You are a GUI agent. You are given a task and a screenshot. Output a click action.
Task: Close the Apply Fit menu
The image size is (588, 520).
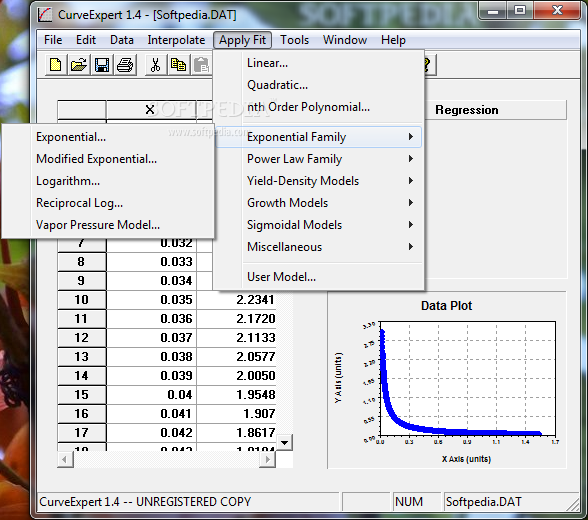(243, 40)
